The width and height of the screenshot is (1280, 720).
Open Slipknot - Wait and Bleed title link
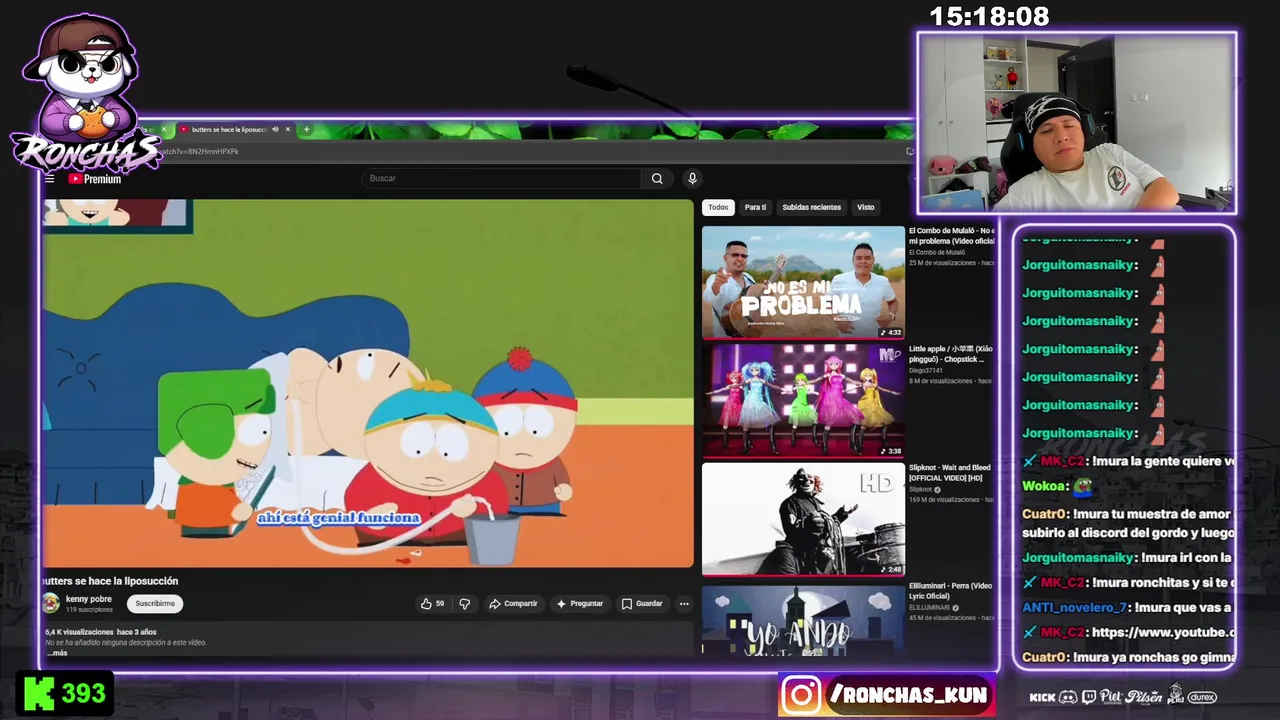coord(950,473)
